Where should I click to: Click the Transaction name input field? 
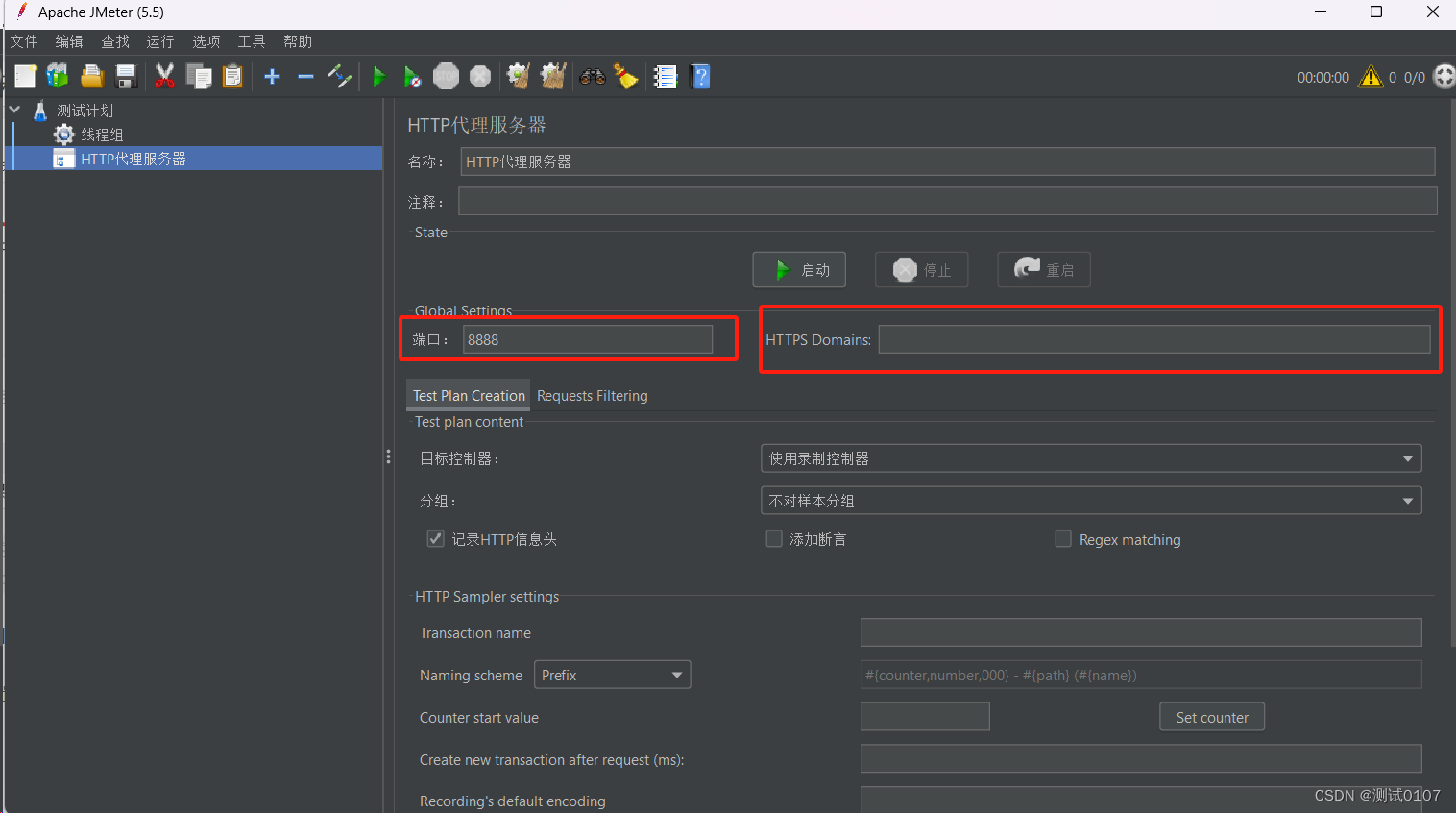[x=1141, y=632]
